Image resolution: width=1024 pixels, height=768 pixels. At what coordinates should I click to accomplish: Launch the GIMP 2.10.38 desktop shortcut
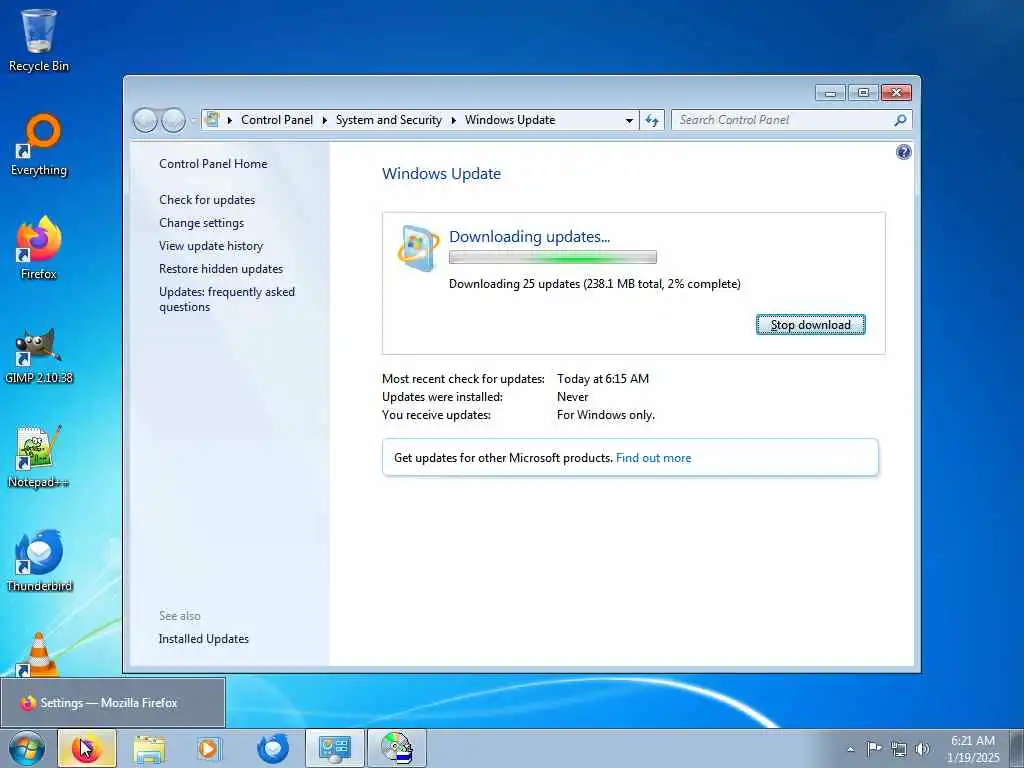coord(39,355)
